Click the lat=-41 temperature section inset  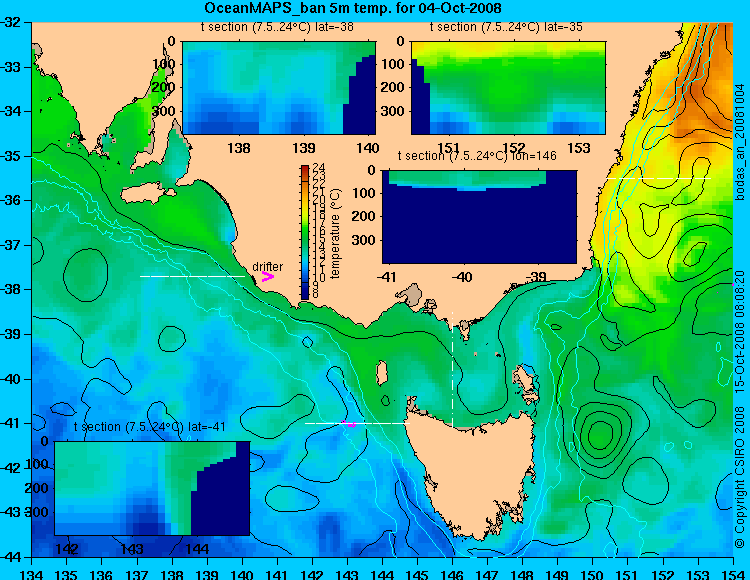click(x=152, y=488)
